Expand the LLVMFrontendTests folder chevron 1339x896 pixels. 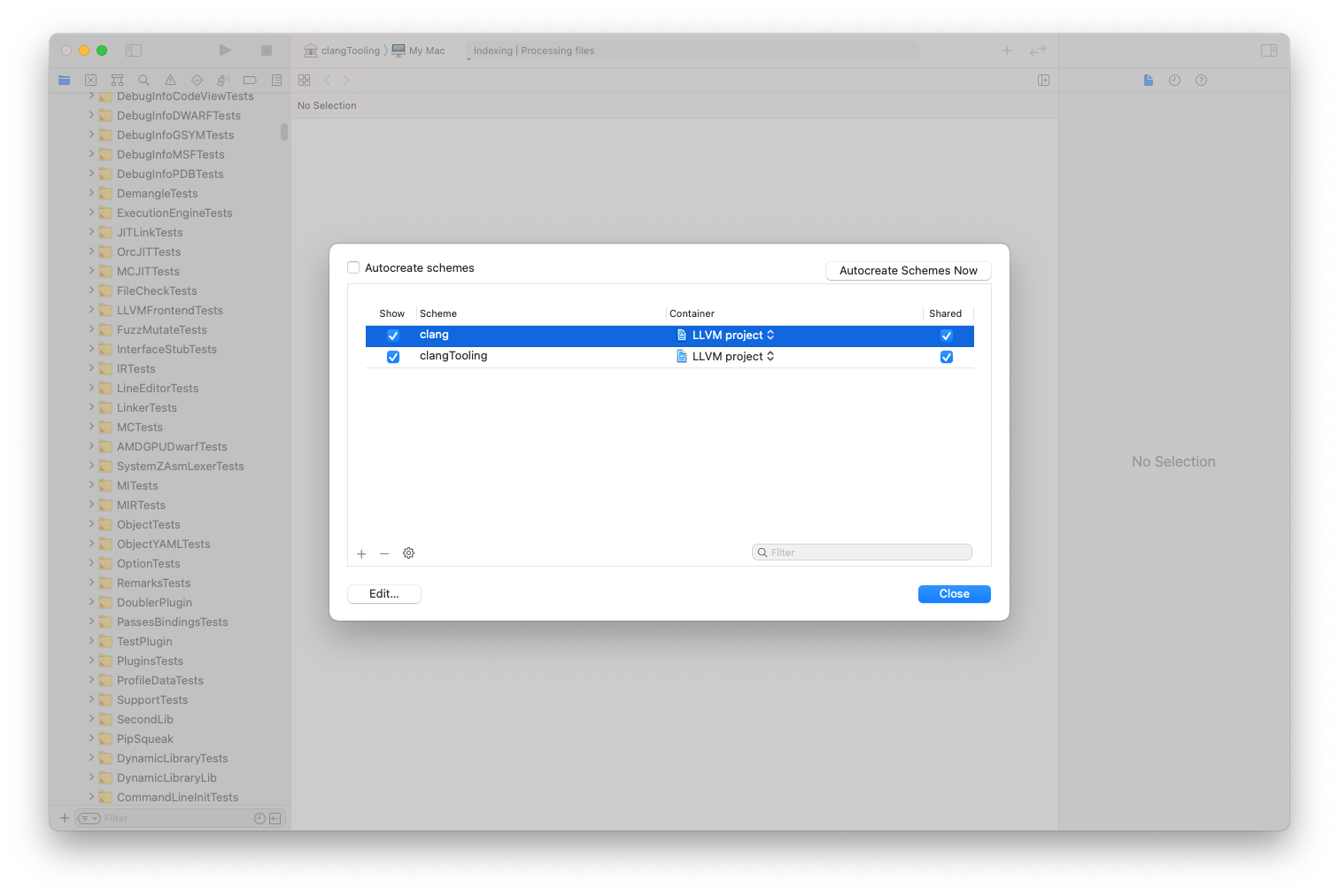click(x=91, y=310)
